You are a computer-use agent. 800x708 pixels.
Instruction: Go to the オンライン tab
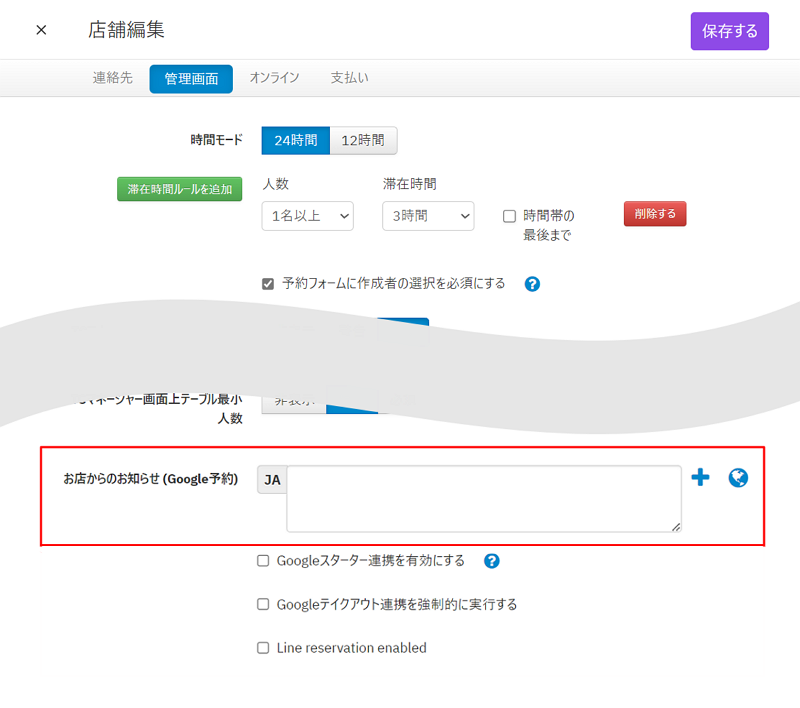click(274, 78)
